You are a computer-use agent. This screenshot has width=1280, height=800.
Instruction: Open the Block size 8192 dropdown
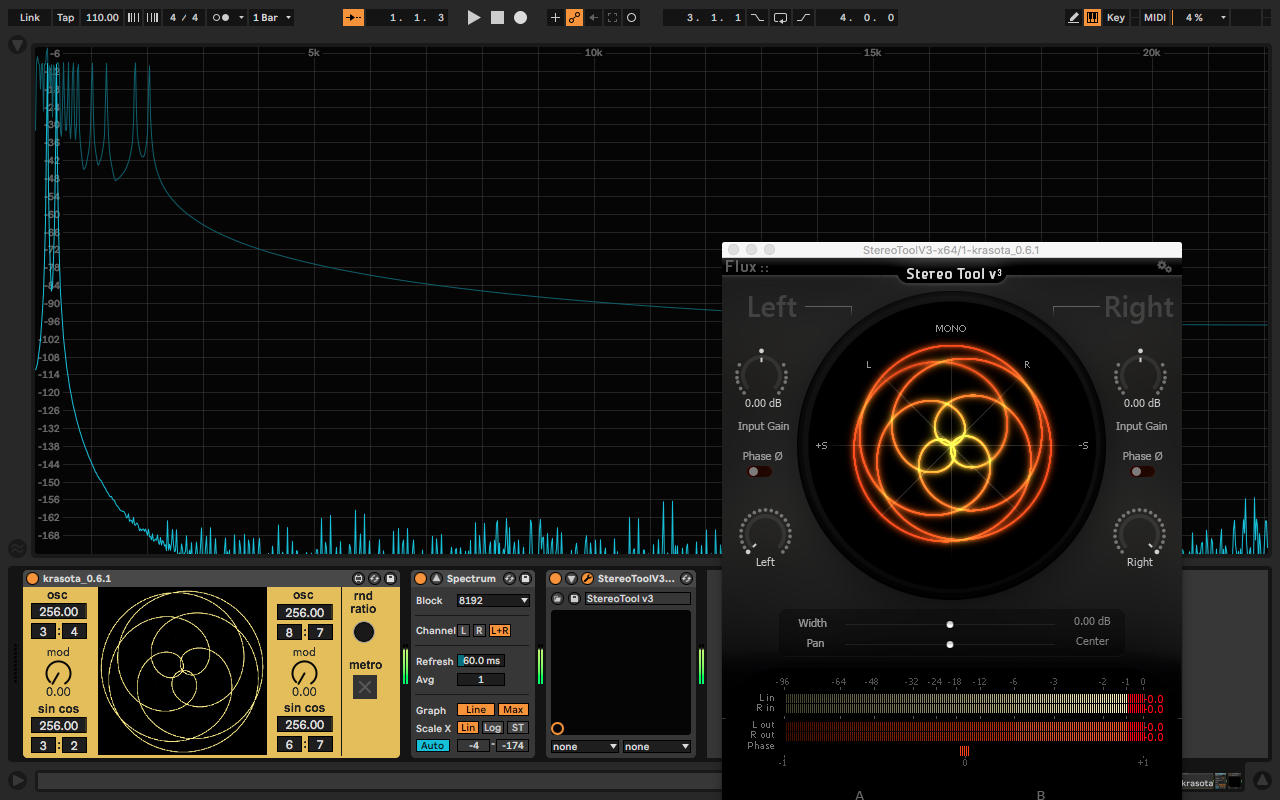pos(493,601)
